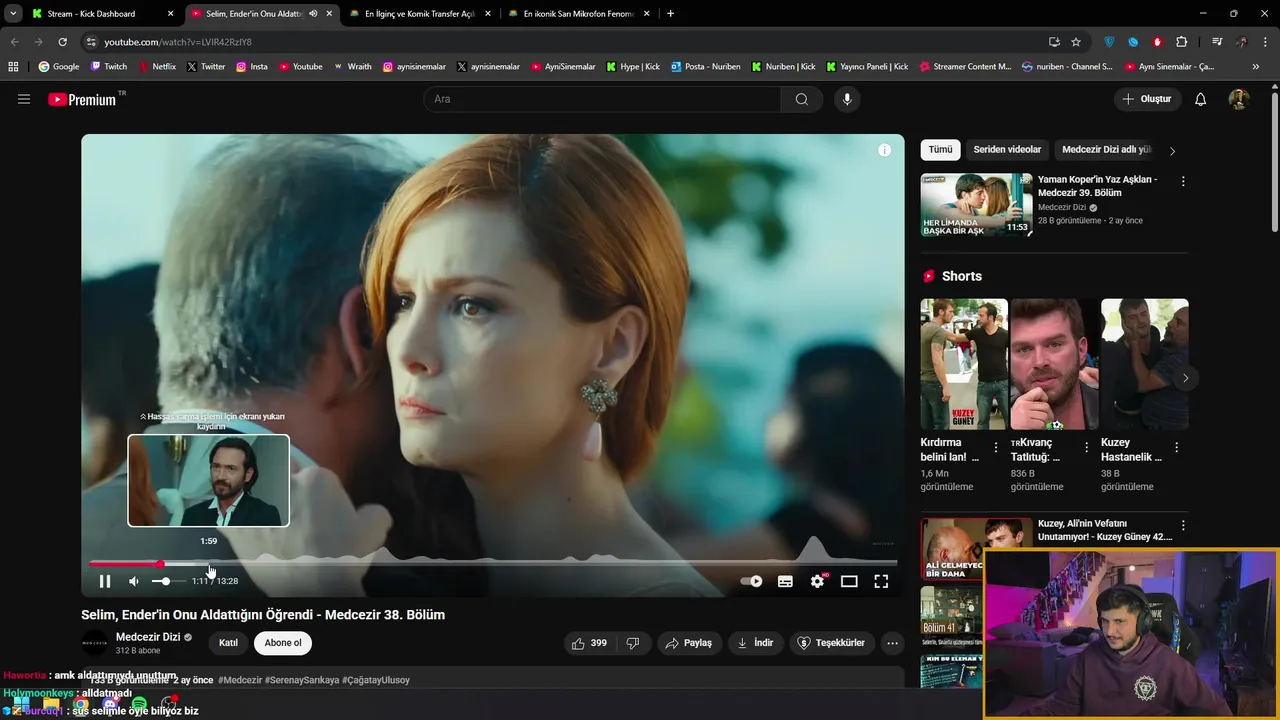The height and width of the screenshot is (720, 1280).
Task: Mute the video volume speaker icon
Action: (134, 581)
